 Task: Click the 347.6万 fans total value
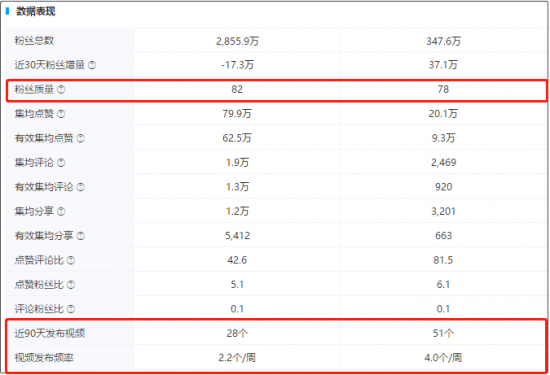pos(443,41)
